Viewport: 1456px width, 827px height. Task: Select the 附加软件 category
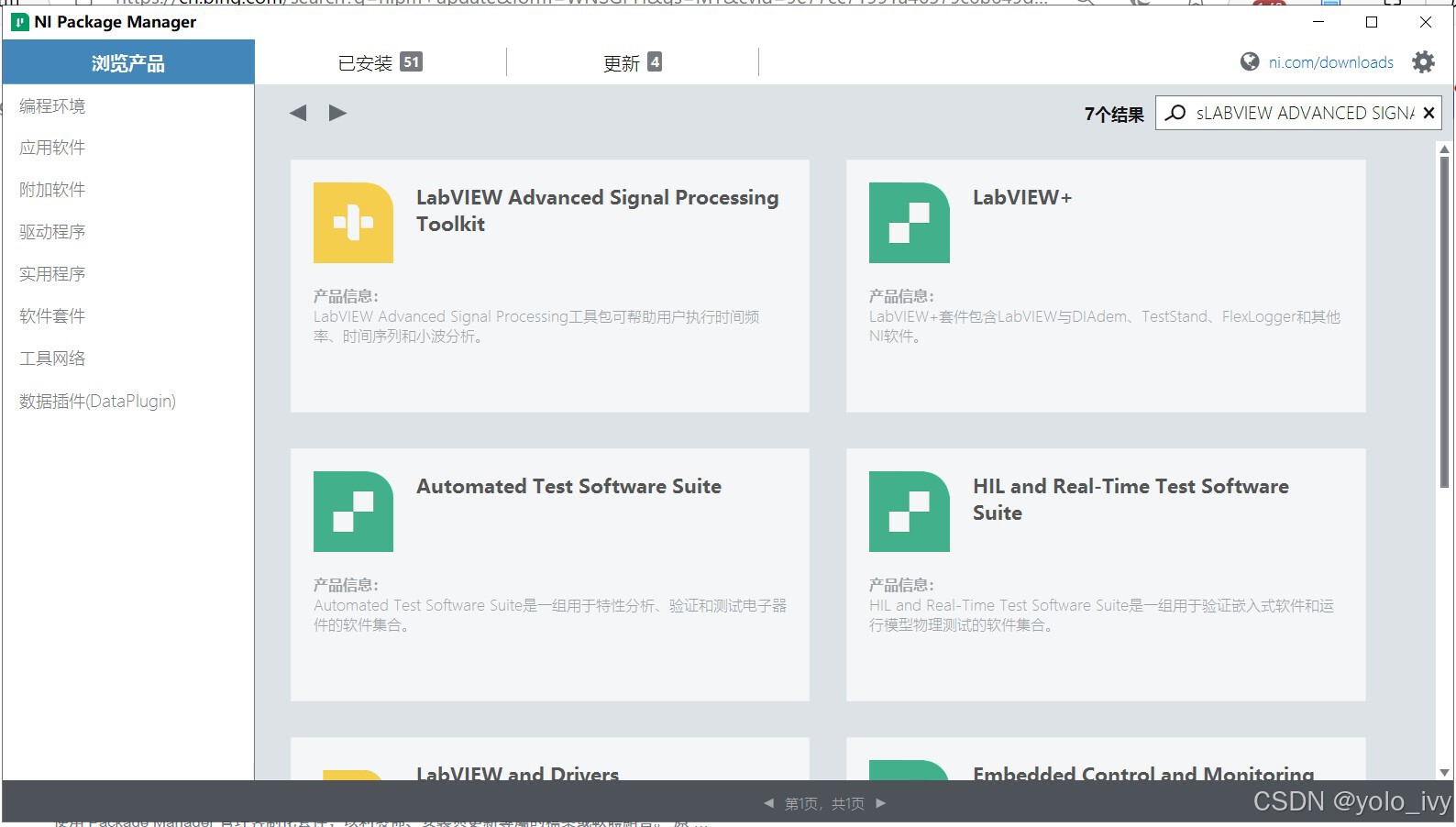point(52,190)
